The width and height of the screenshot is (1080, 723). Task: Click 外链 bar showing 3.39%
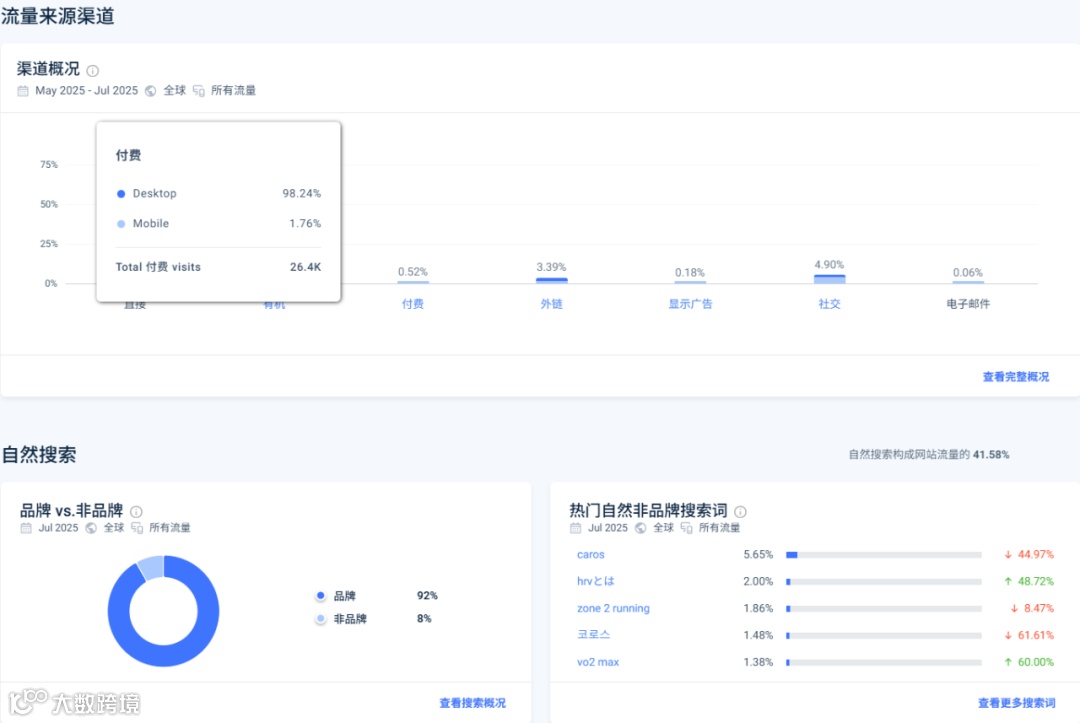(552, 280)
